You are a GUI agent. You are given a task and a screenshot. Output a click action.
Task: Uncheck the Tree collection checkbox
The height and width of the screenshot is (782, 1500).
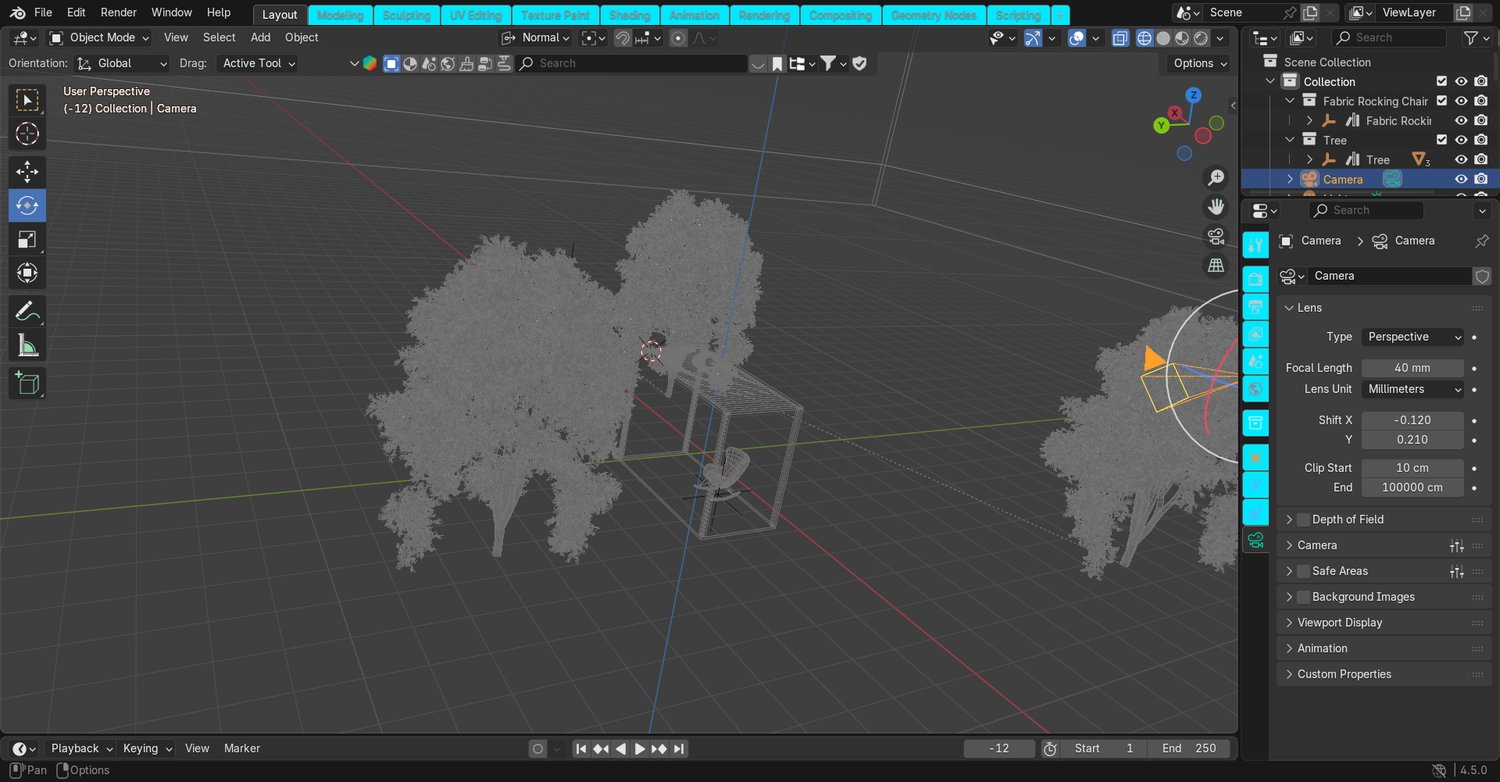click(1442, 140)
